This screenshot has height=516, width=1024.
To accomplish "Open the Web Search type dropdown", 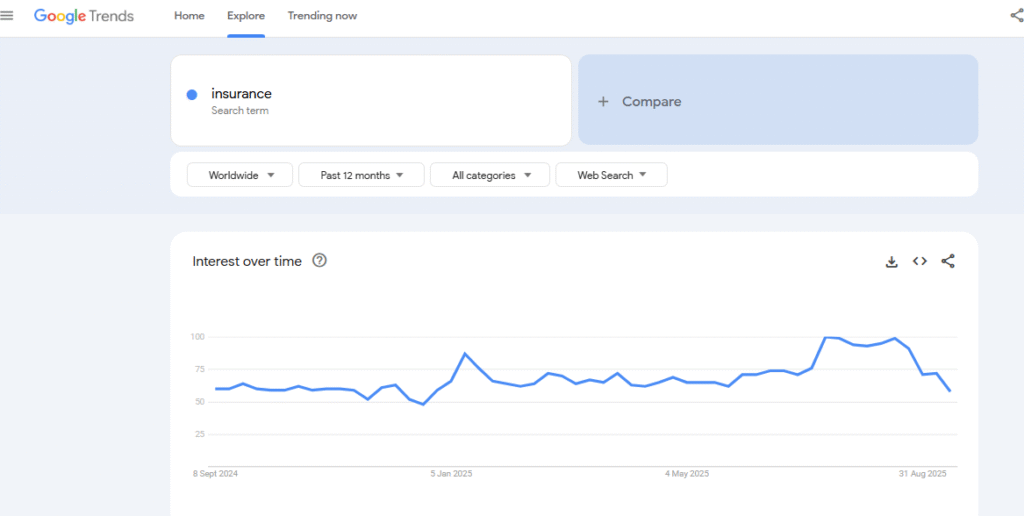I will click(611, 175).
